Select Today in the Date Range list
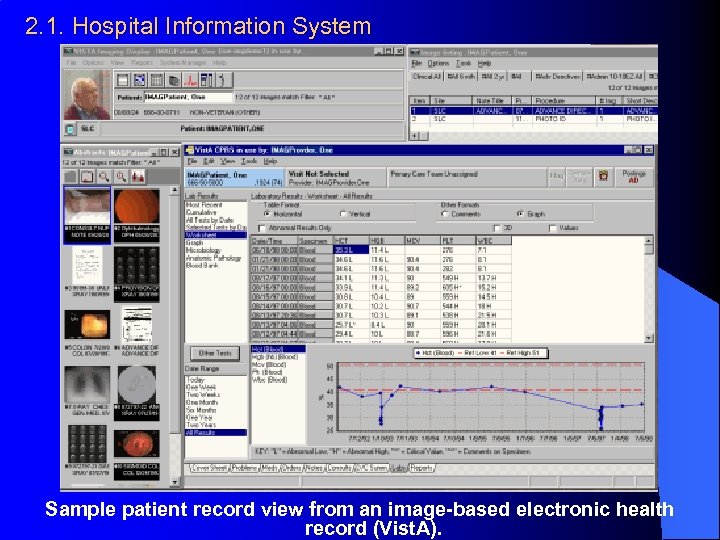Image resolution: width=720 pixels, height=540 pixels. pyautogui.click(x=195, y=380)
